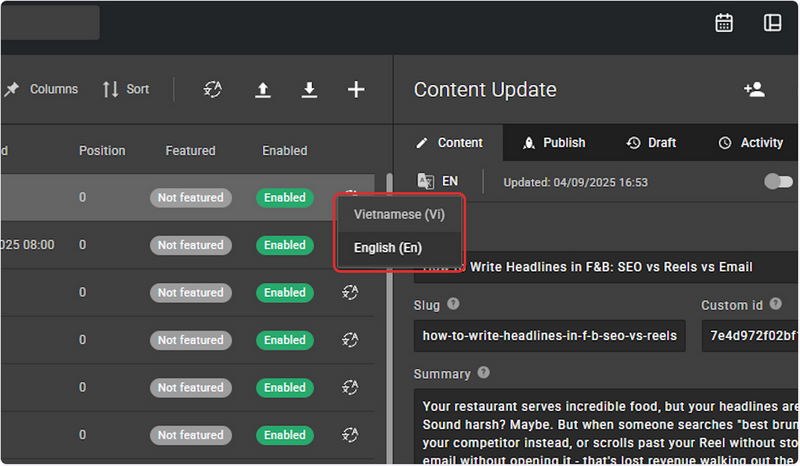
Task: Click translate icon in last row
Action: (350, 435)
